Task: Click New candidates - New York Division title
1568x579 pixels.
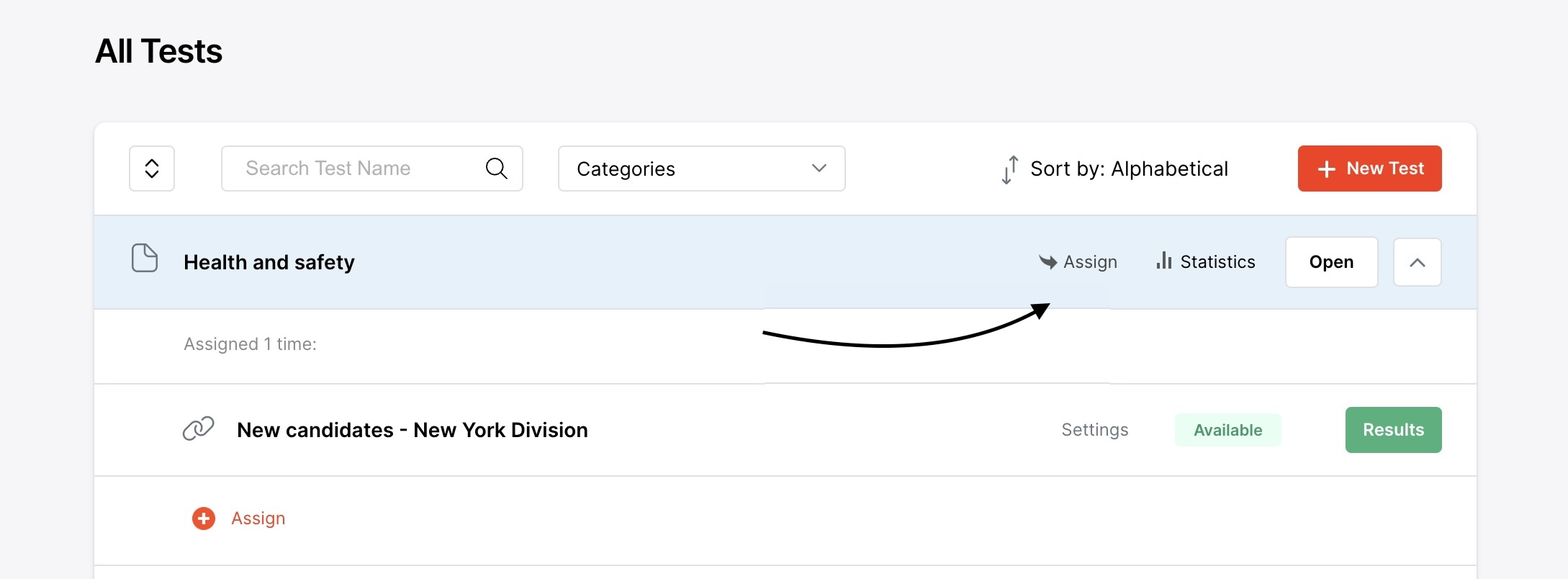Action: (x=412, y=430)
